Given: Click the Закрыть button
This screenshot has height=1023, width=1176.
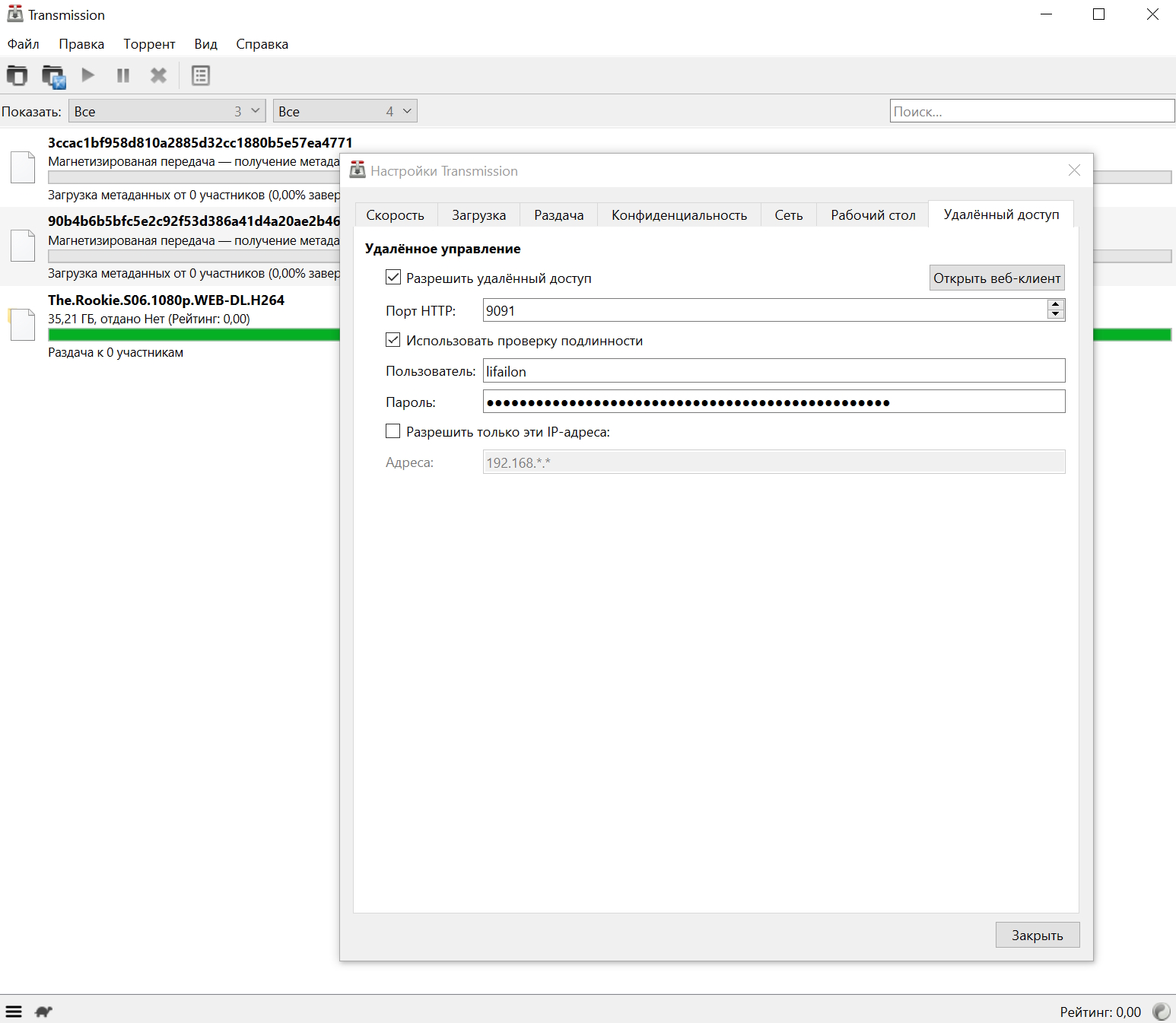Looking at the screenshot, I should tap(1038, 935).
